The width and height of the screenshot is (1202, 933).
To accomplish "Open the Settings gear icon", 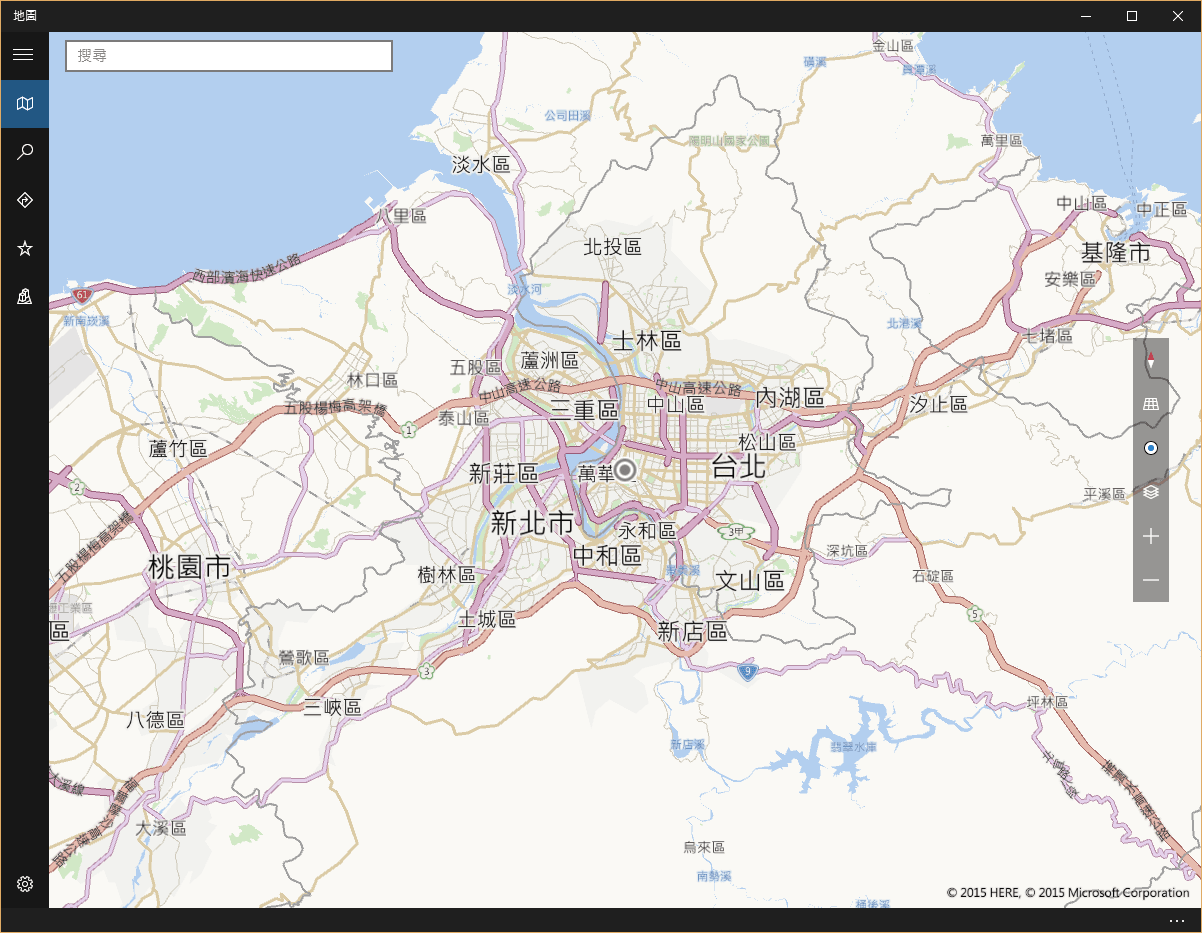I will [24, 884].
